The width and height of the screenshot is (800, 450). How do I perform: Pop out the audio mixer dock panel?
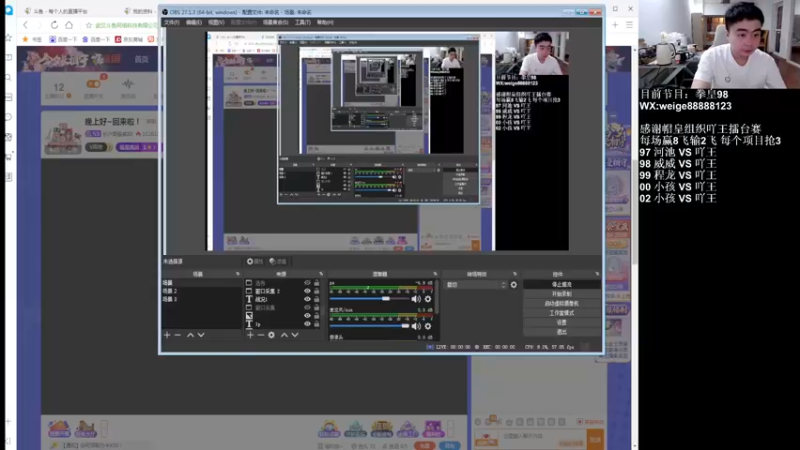435,274
